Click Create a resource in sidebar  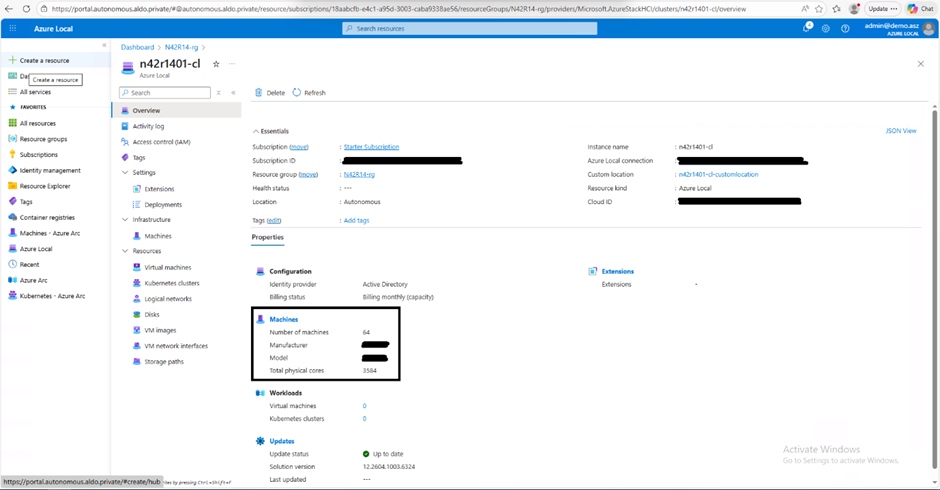(57, 61)
